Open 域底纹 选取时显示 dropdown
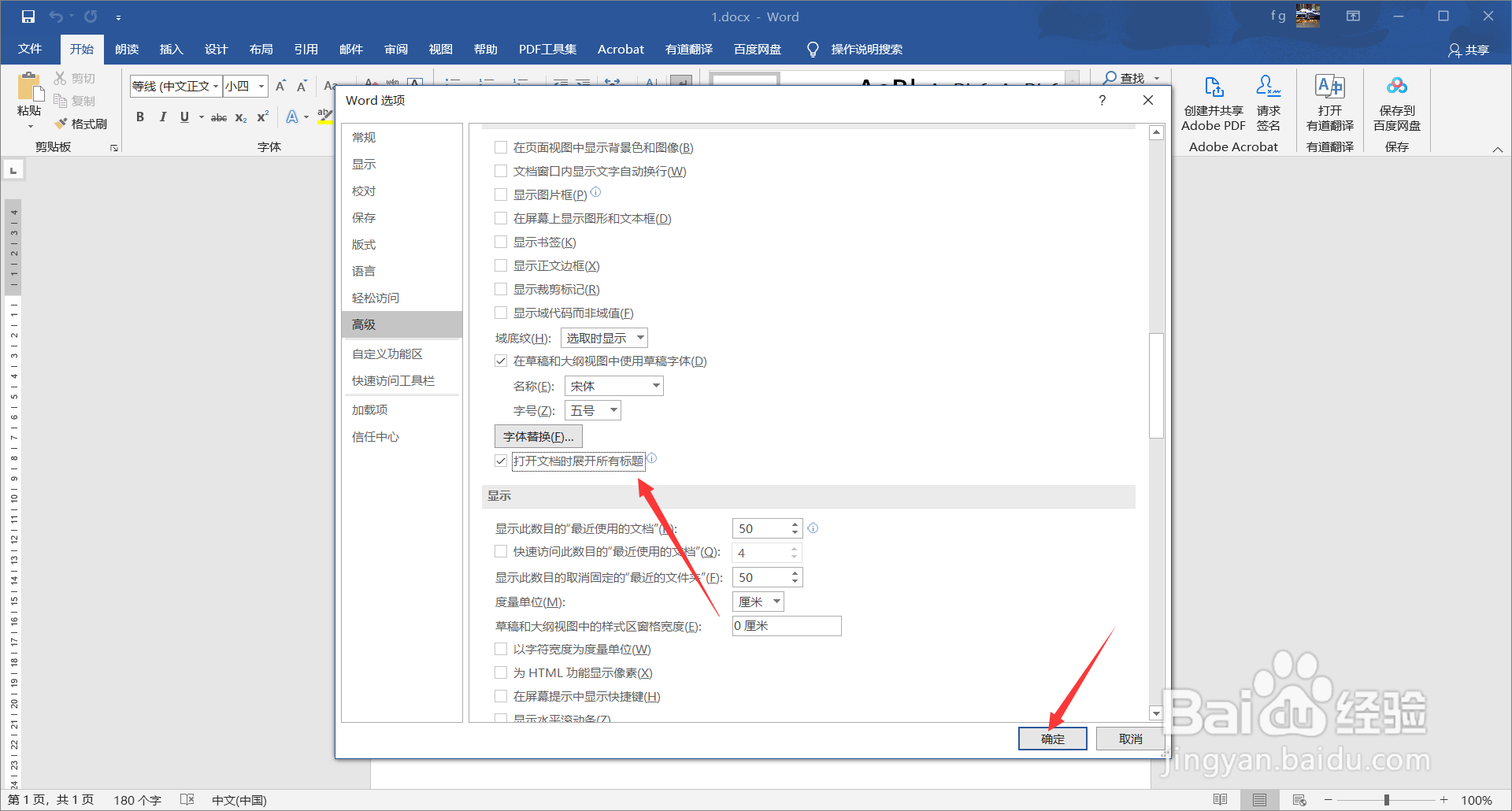 click(604, 338)
